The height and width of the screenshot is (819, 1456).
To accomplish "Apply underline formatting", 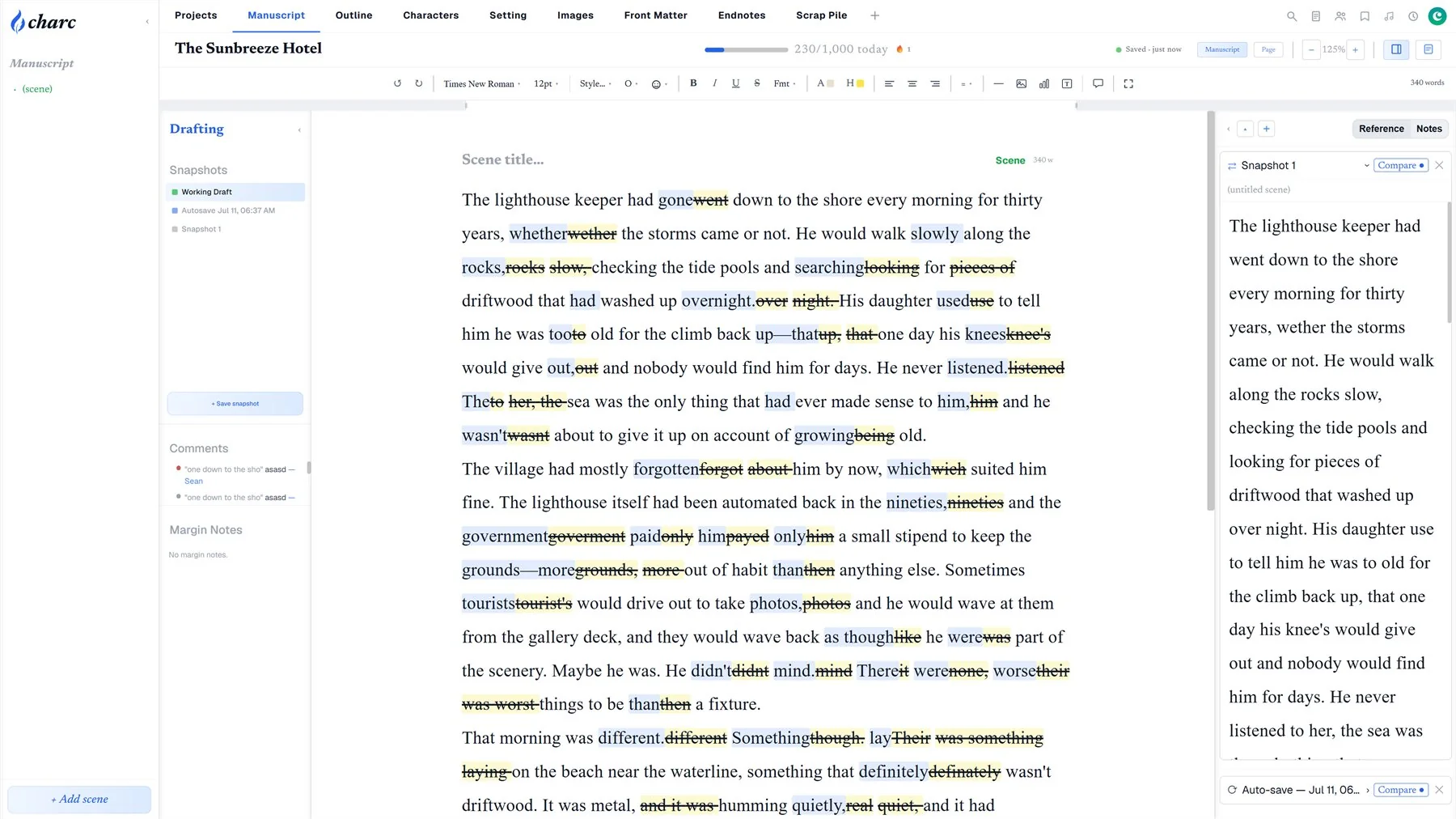I will (x=735, y=83).
